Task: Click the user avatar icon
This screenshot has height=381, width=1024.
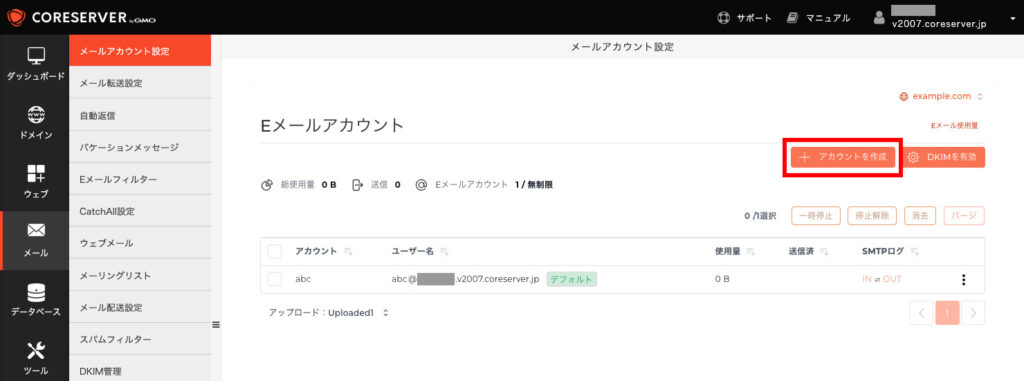Action: coord(879,18)
